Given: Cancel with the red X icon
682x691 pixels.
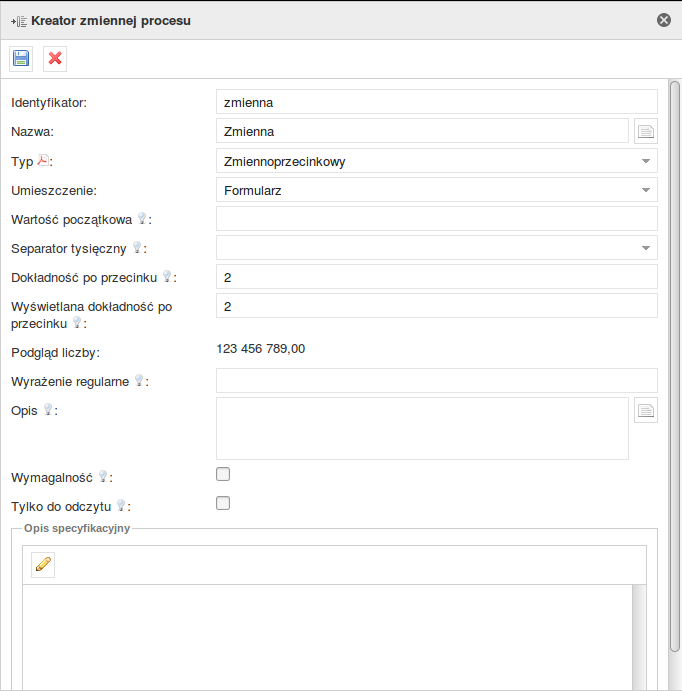Looking at the screenshot, I should (55, 59).
